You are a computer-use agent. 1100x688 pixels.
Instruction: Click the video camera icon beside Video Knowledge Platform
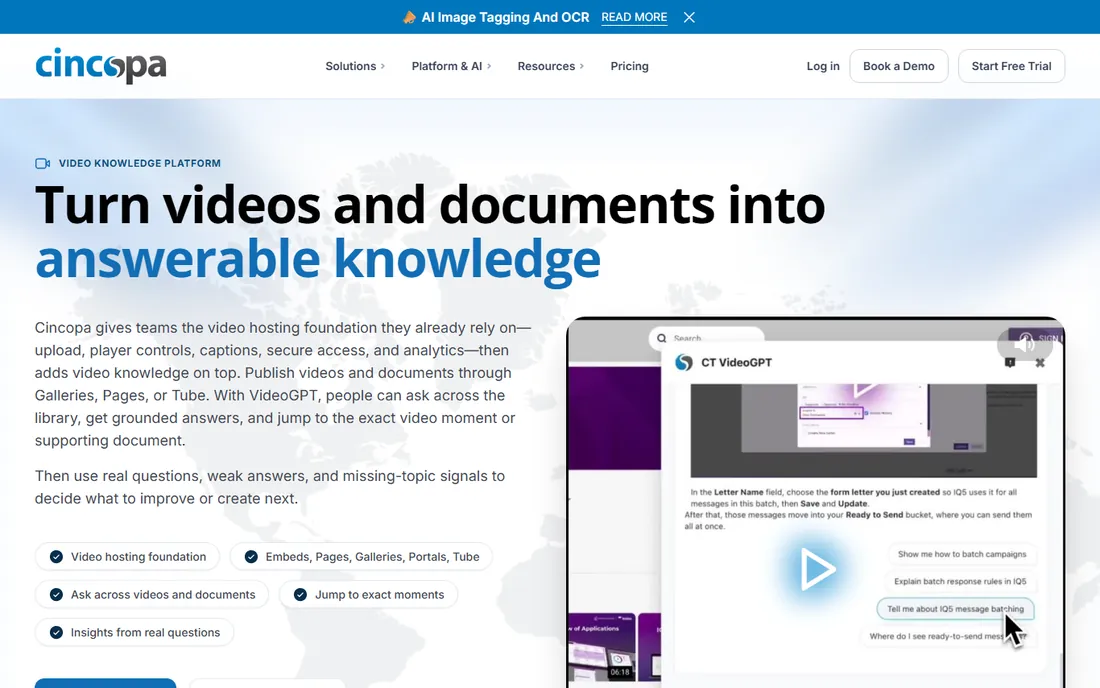(43, 163)
